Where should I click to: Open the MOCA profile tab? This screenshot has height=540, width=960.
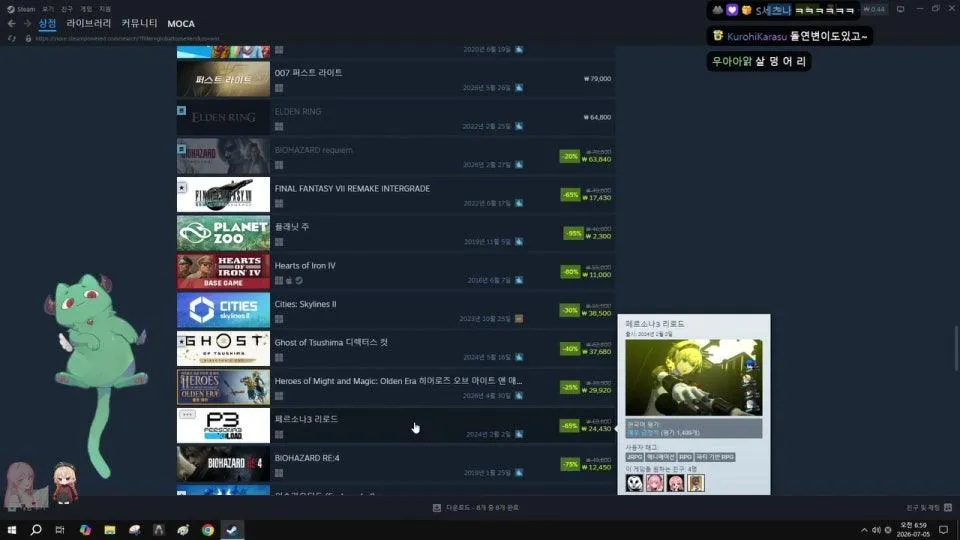tap(181, 24)
